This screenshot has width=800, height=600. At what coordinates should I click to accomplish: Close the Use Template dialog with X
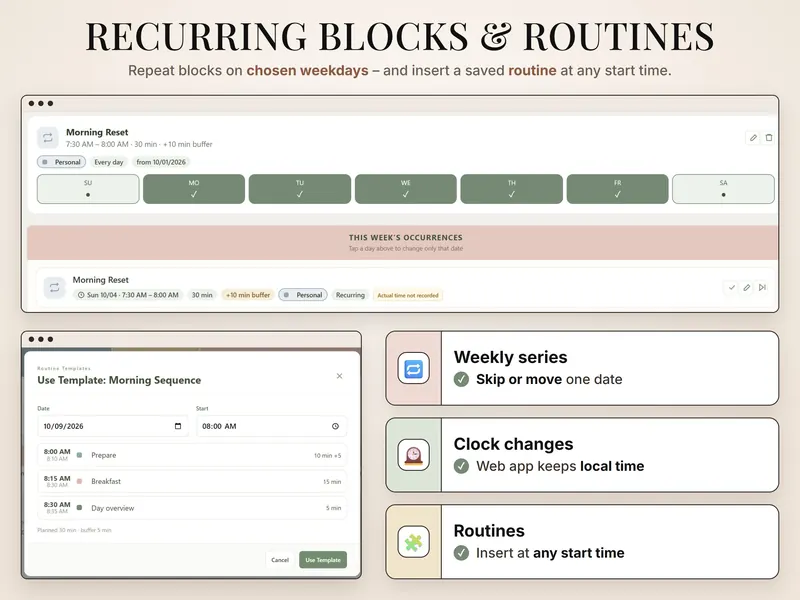(339, 376)
